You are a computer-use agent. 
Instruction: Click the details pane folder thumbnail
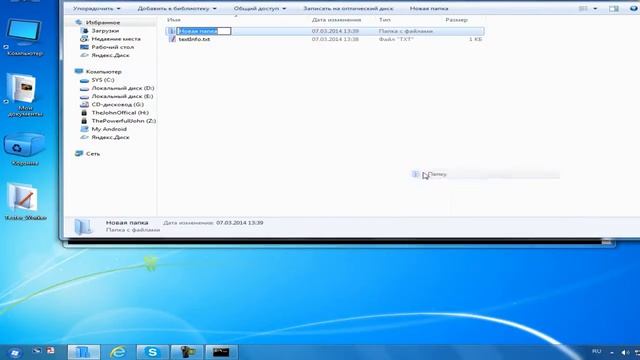84,227
